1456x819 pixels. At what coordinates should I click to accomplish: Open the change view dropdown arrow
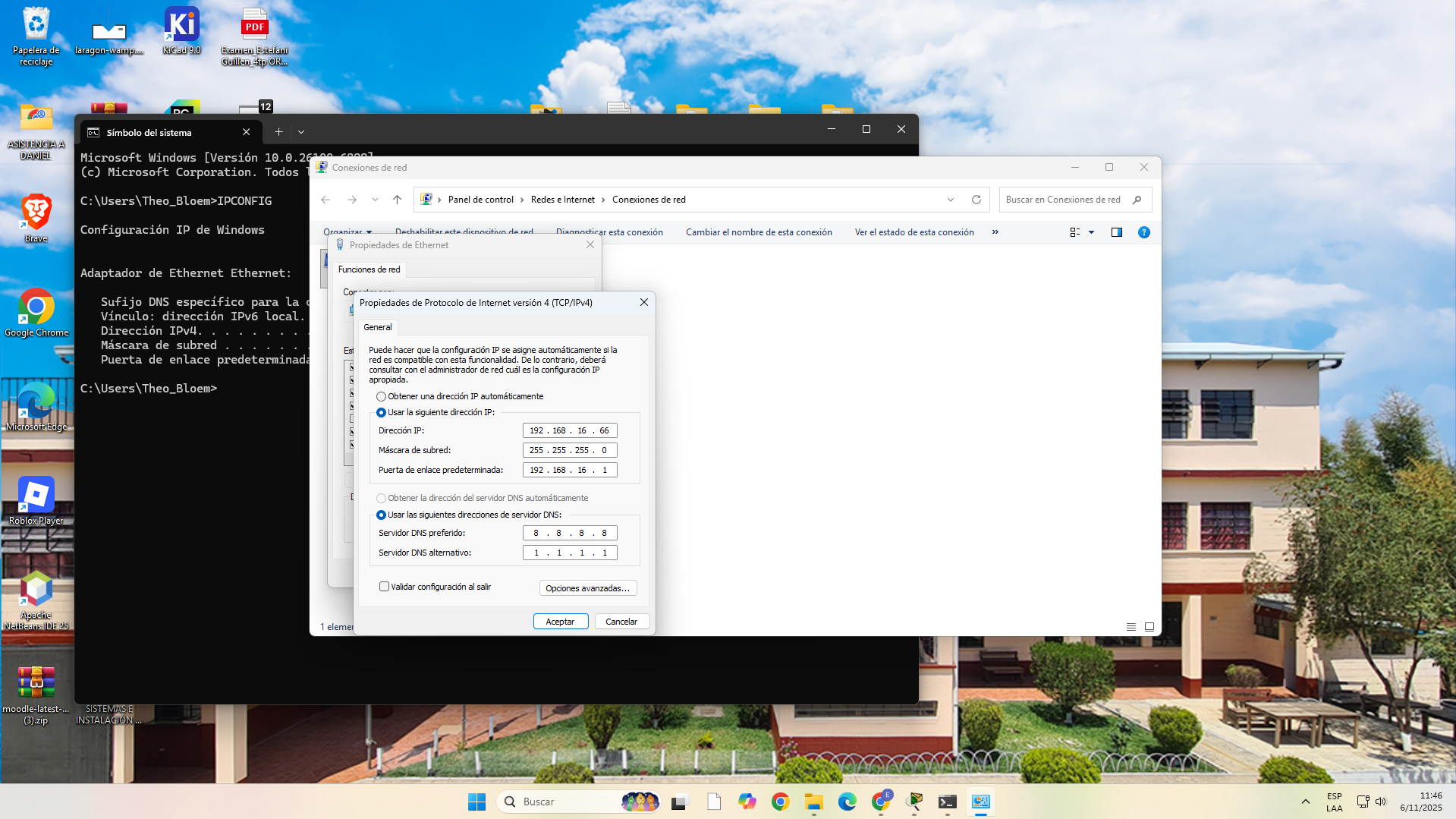[1091, 232]
